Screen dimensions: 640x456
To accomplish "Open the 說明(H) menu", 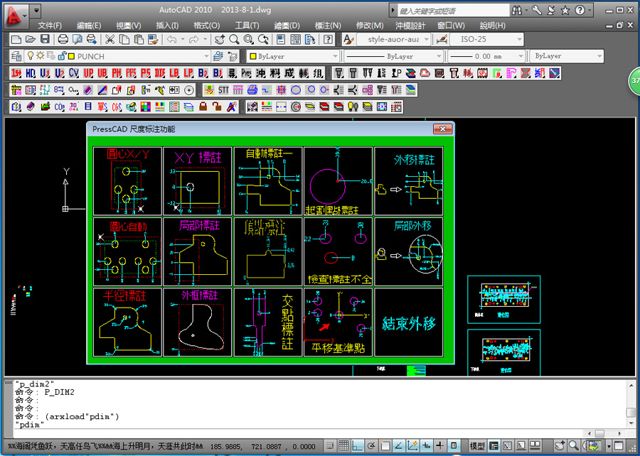I will coord(493,26).
